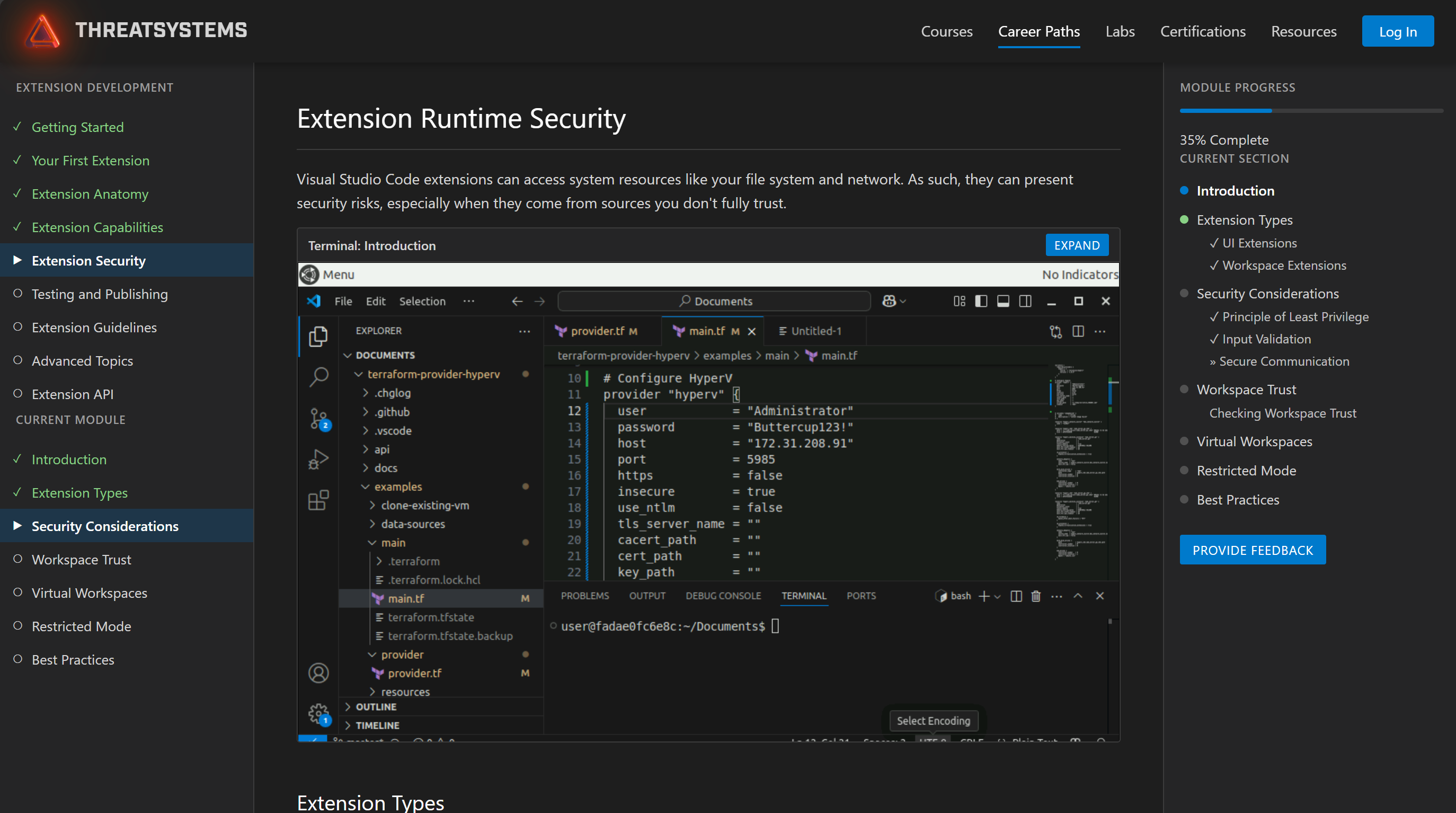Collapse the DOCUMENTS folder section
Viewport: 1456px width, 813px height.
(385, 355)
